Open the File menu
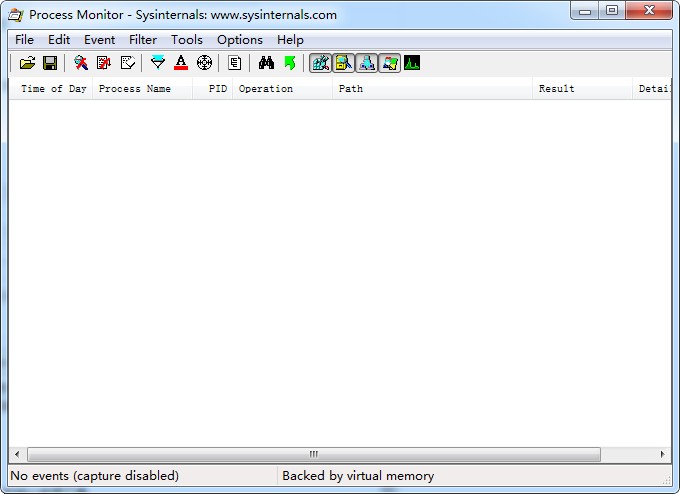This screenshot has height=494, width=680. (x=24, y=40)
